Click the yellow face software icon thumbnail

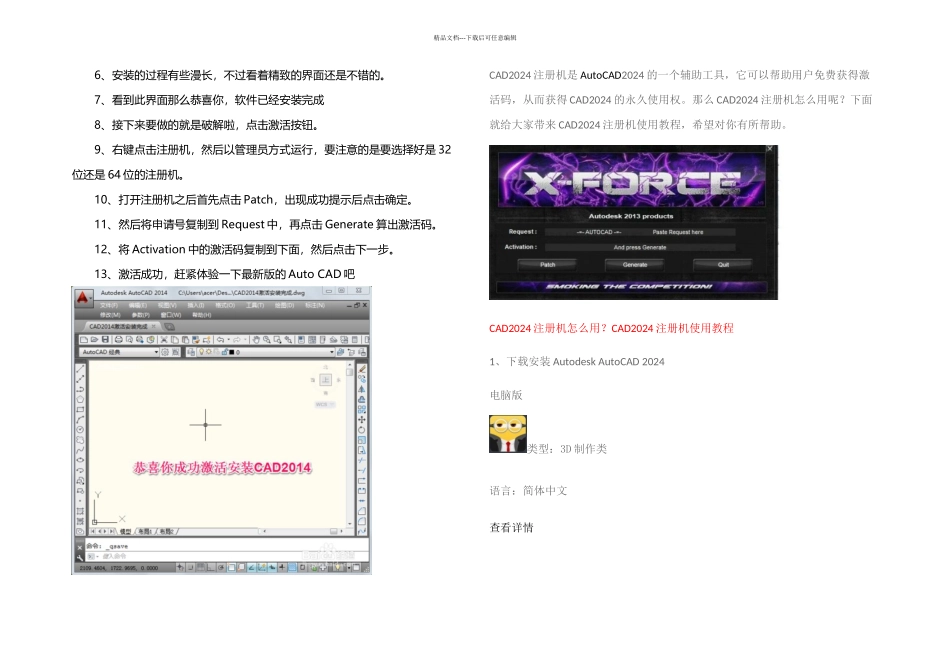508,434
